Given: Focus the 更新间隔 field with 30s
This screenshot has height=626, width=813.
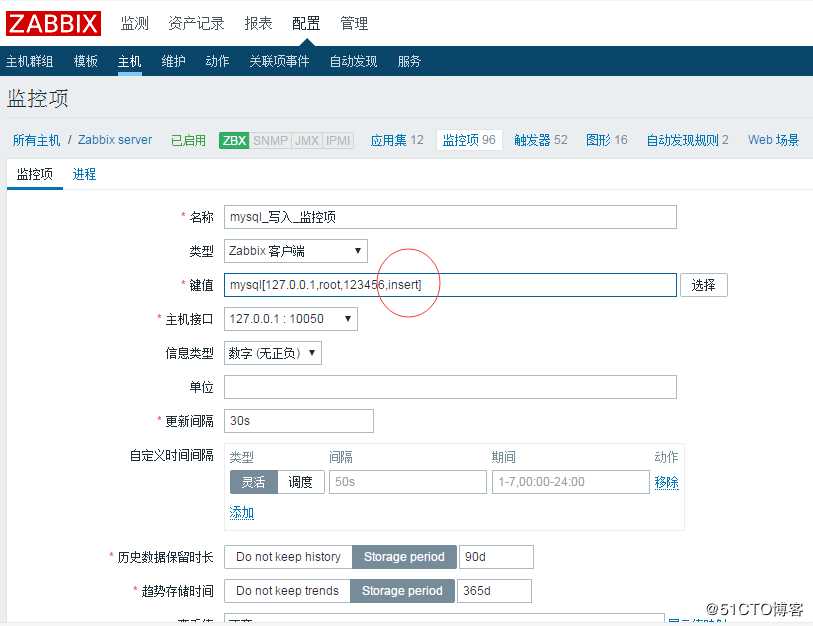Looking at the screenshot, I should point(299,421).
